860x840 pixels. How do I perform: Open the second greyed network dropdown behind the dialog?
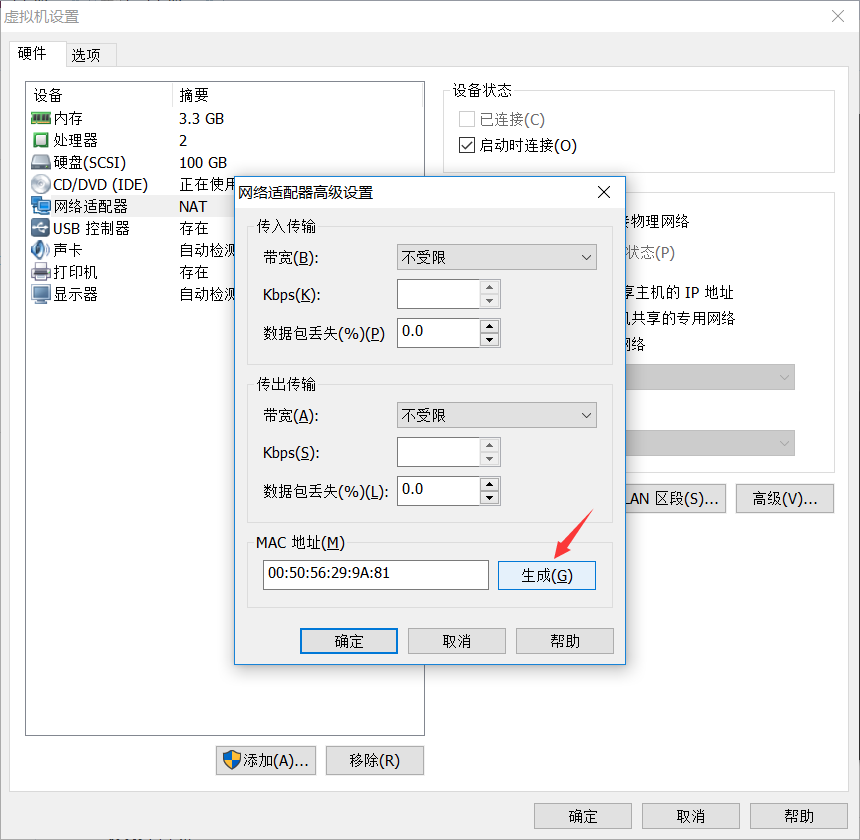(x=710, y=443)
